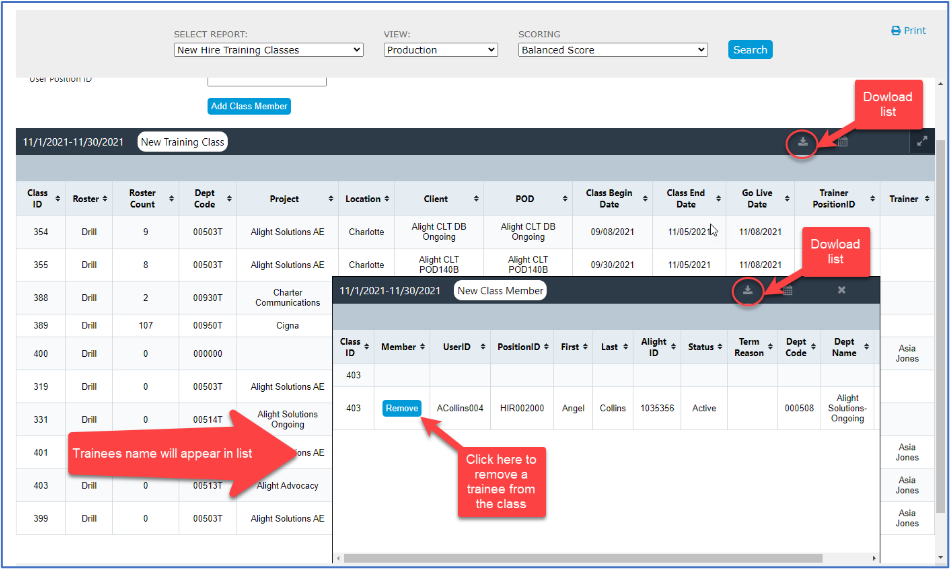Click the Add Class Member button

click(x=249, y=106)
